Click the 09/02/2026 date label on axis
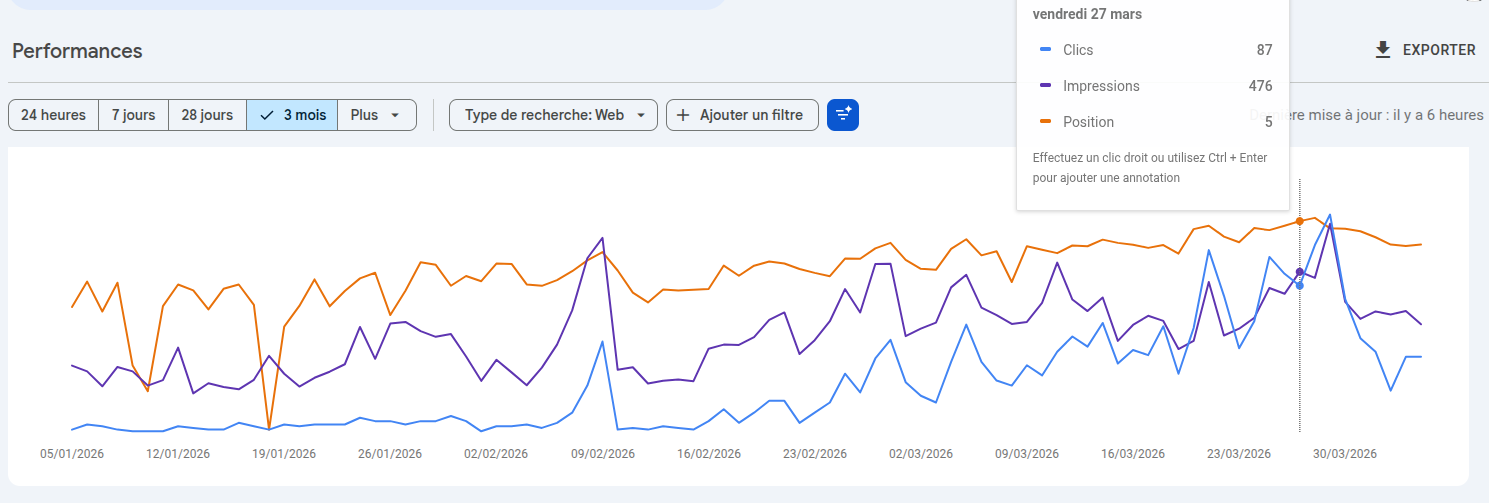 [x=603, y=454]
